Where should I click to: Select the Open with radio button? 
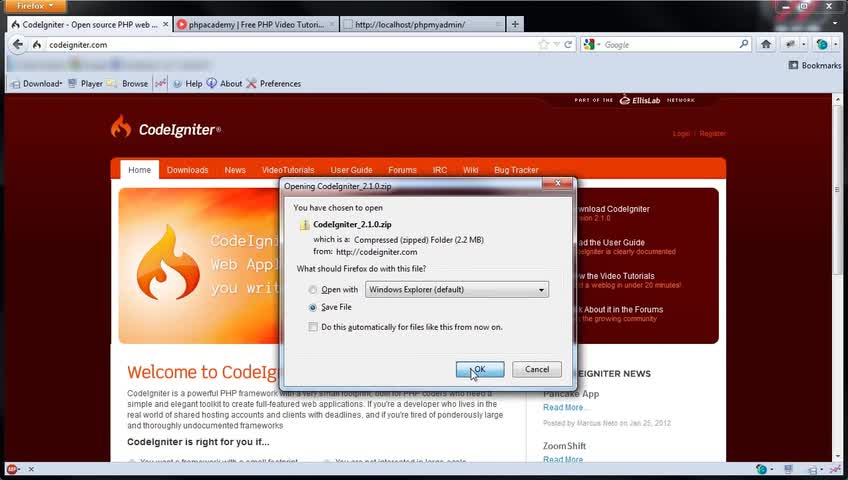(x=313, y=290)
